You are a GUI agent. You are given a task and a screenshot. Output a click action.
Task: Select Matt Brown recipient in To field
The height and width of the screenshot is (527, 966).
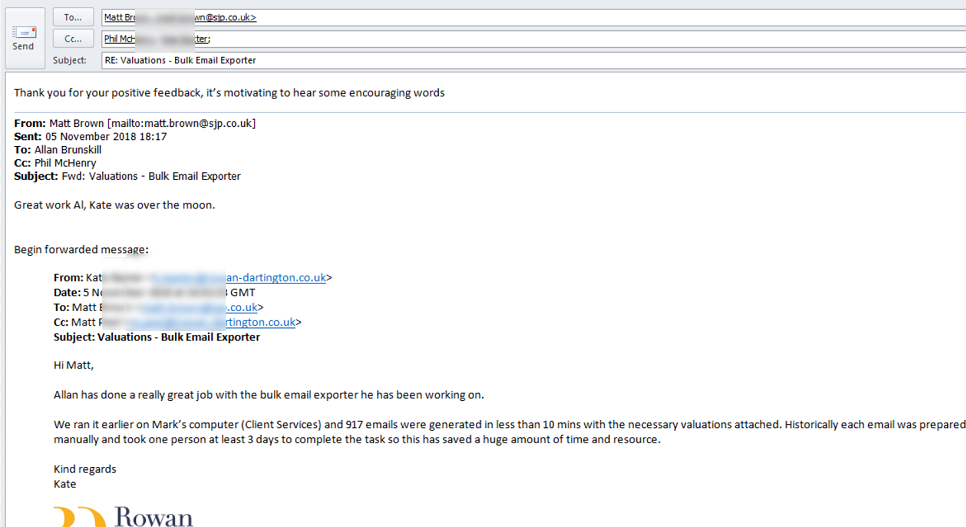[x=180, y=17]
